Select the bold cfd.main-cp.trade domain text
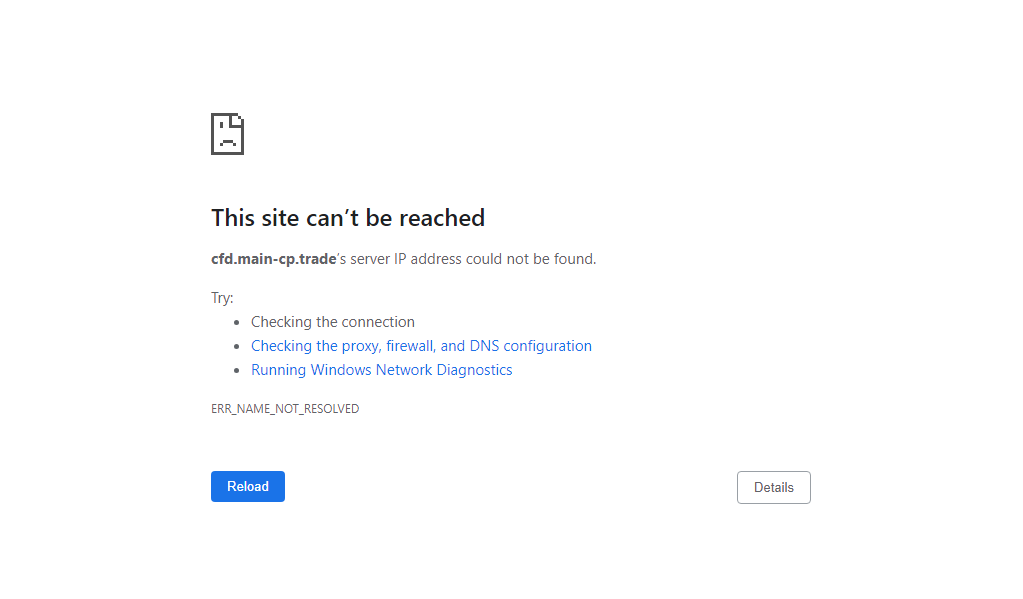 [x=273, y=259]
